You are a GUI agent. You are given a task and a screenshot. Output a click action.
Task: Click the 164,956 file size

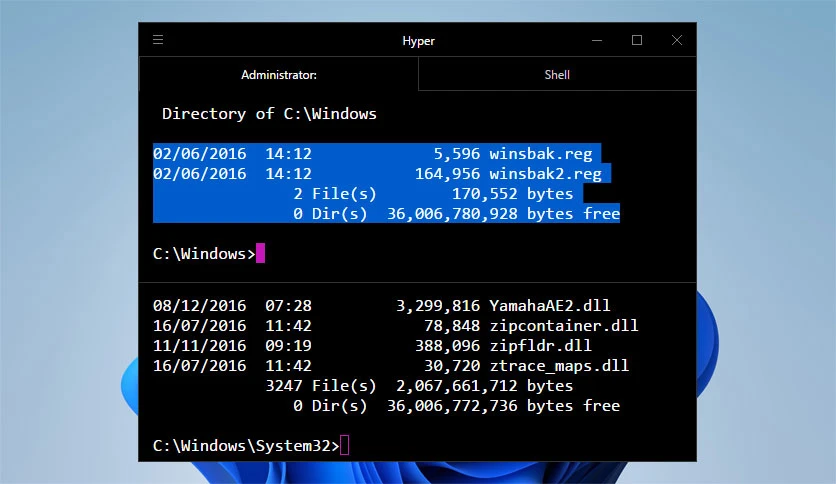[x=447, y=174]
